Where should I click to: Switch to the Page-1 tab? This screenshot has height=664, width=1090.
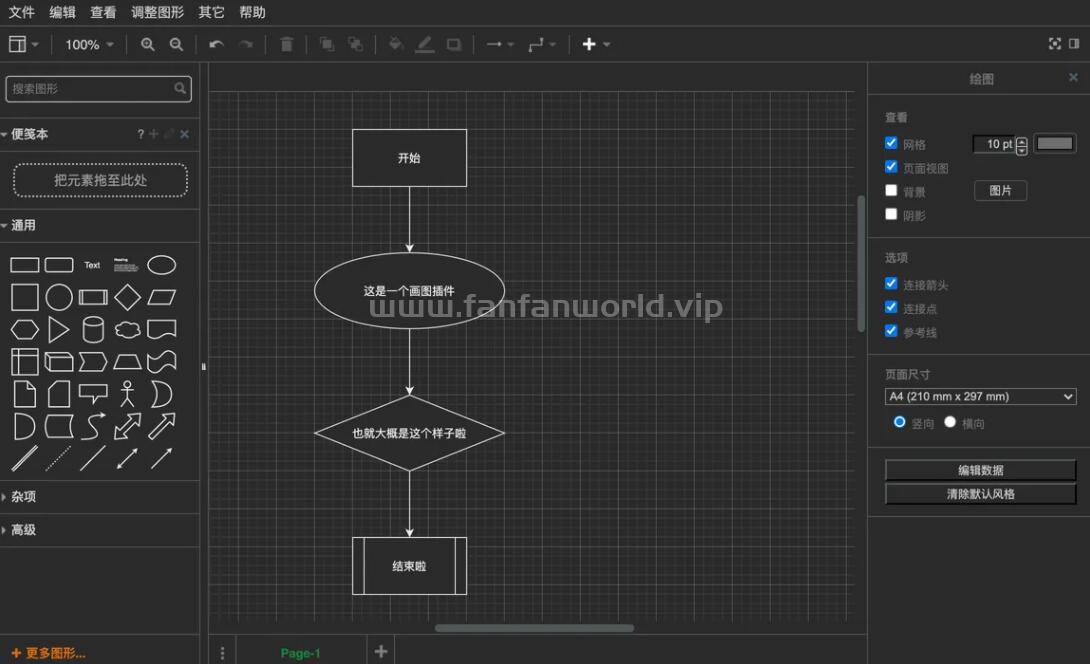(300, 653)
